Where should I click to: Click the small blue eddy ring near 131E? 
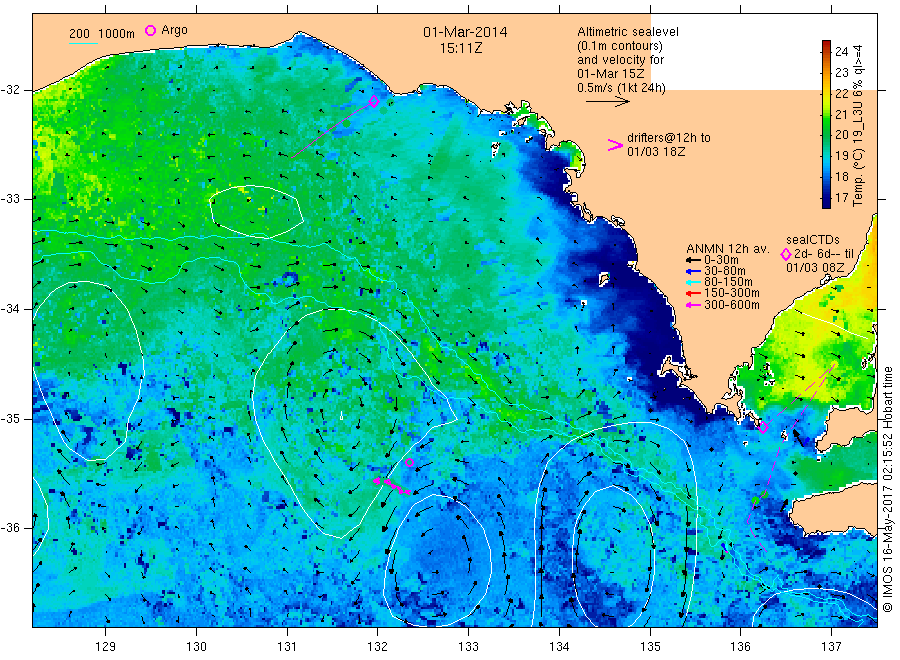click(290, 279)
